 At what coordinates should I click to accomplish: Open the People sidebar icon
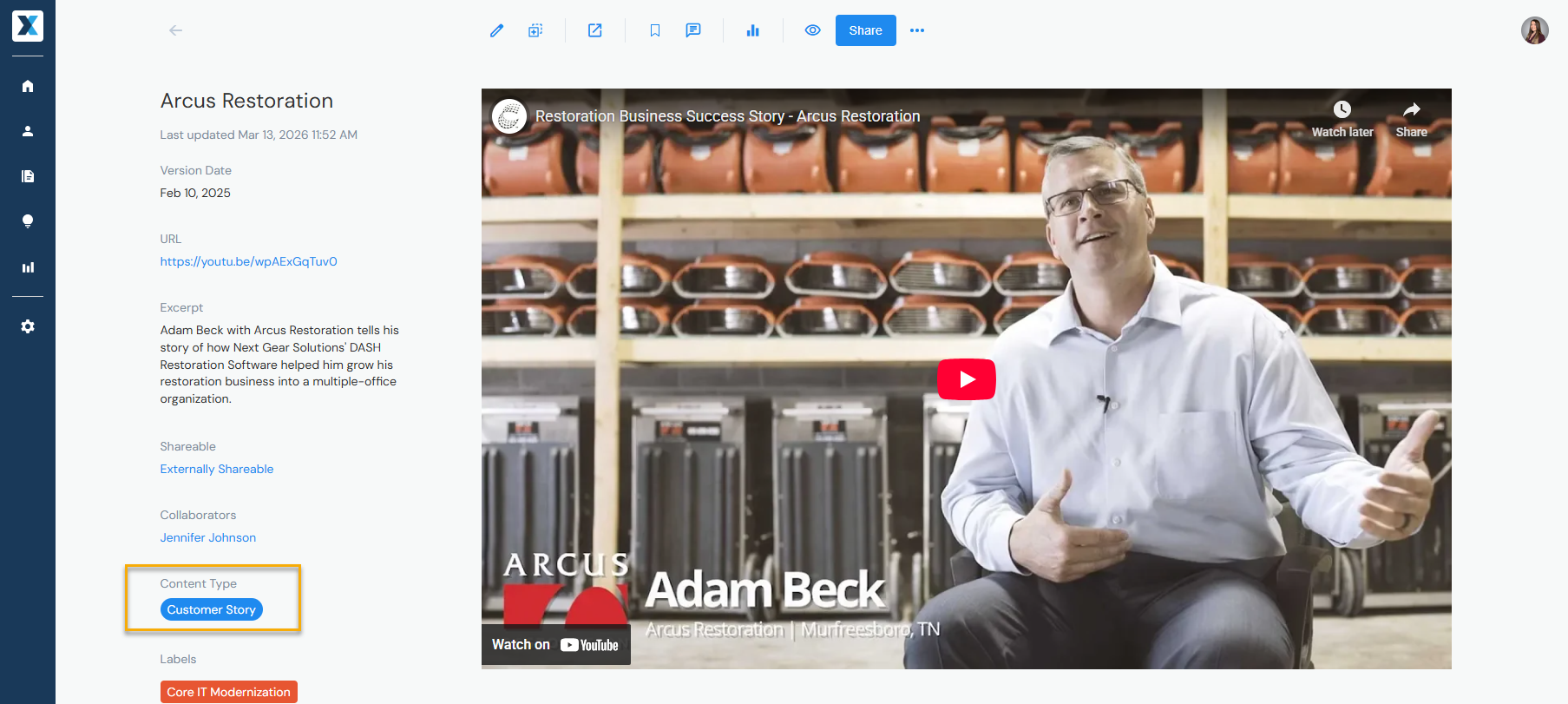coord(28,131)
